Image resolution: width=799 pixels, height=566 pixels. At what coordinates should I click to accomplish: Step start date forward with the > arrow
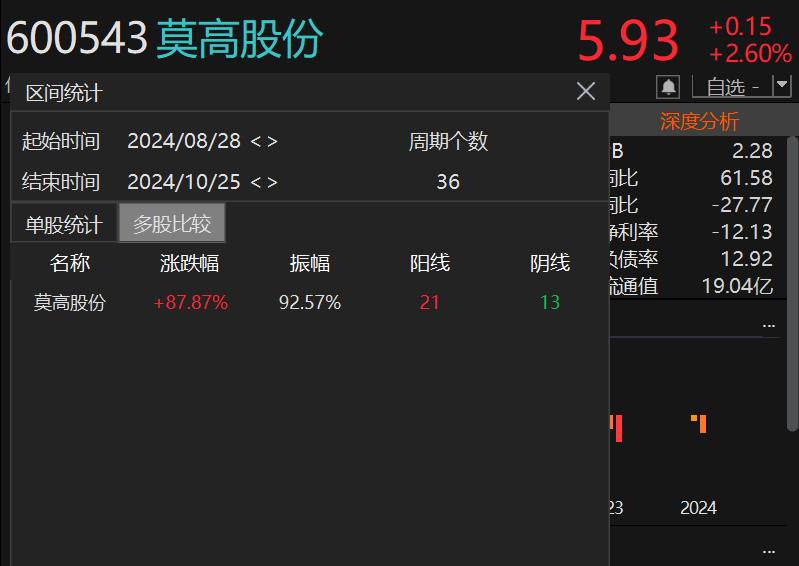click(272, 141)
